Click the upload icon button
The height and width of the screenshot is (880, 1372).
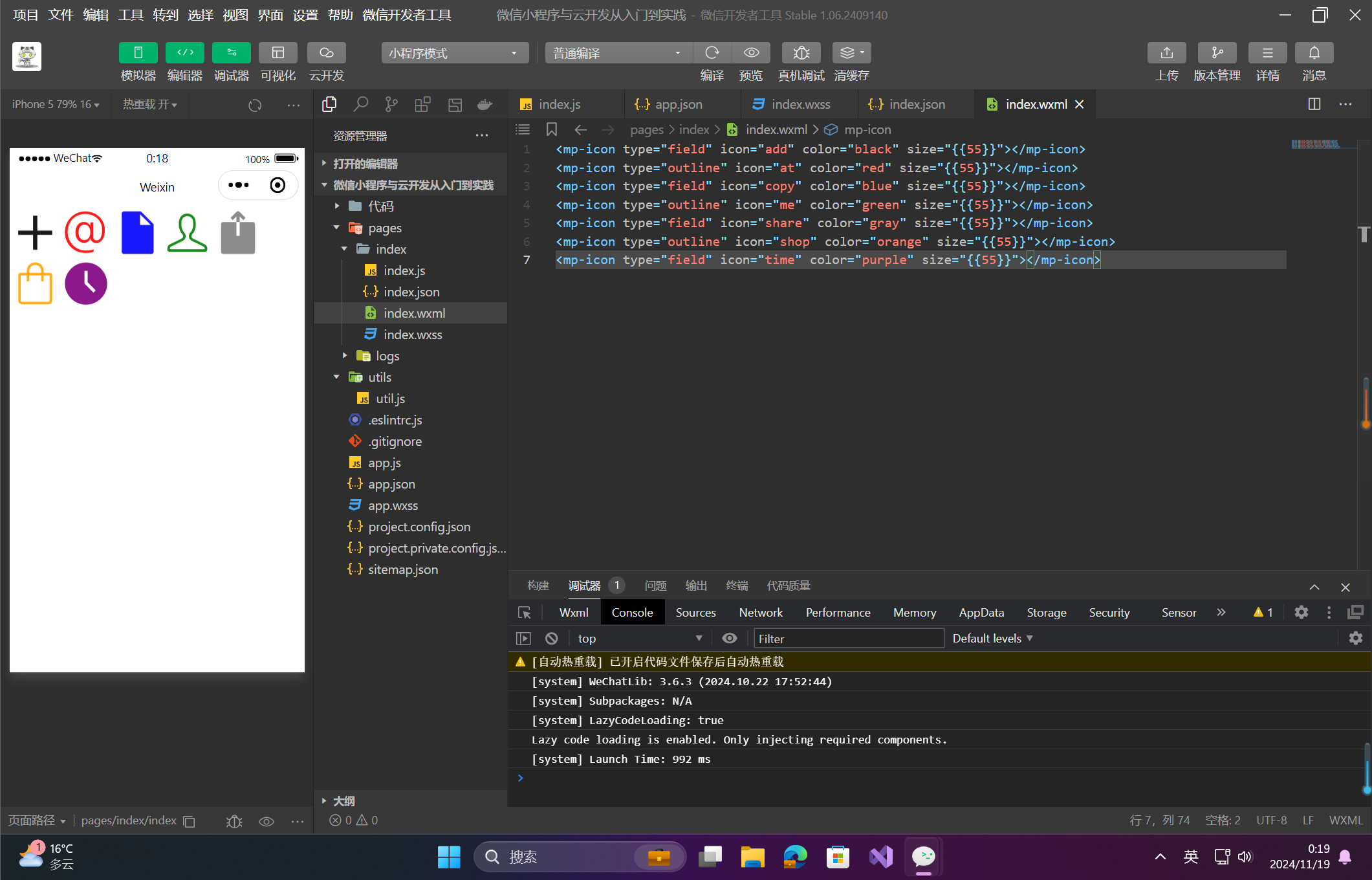point(1166,53)
